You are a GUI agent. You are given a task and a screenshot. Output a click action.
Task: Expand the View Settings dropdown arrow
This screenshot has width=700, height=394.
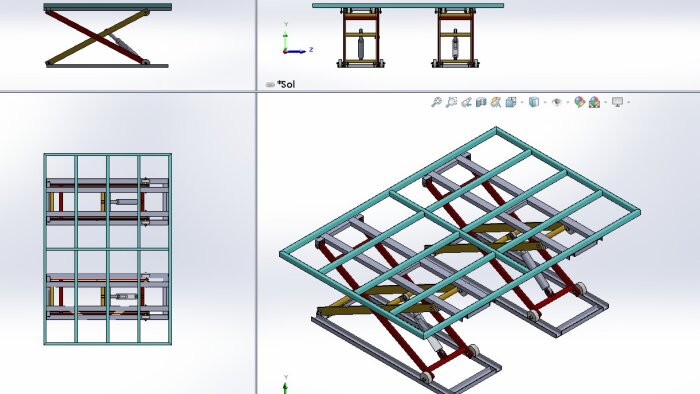(629, 102)
